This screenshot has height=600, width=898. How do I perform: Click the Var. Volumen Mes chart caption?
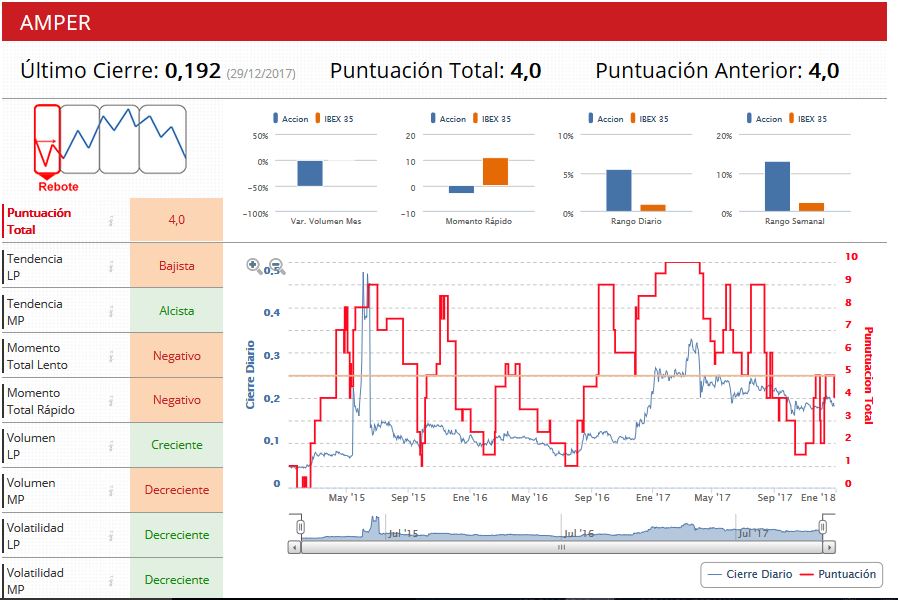point(326,222)
